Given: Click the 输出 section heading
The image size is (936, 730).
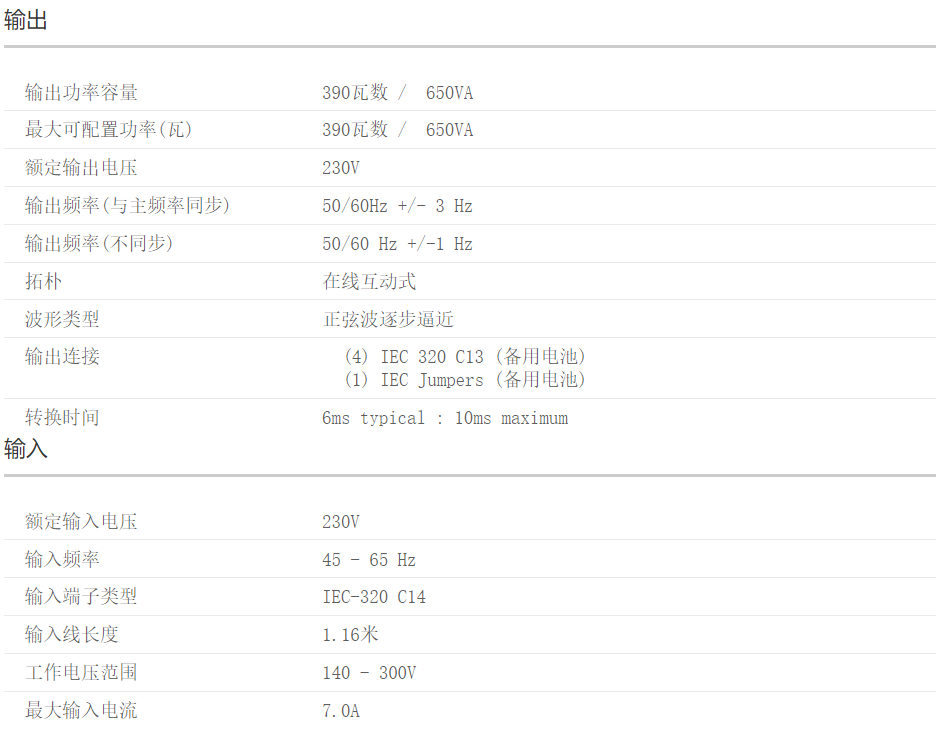Looking at the screenshot, I should pos(26,20).
